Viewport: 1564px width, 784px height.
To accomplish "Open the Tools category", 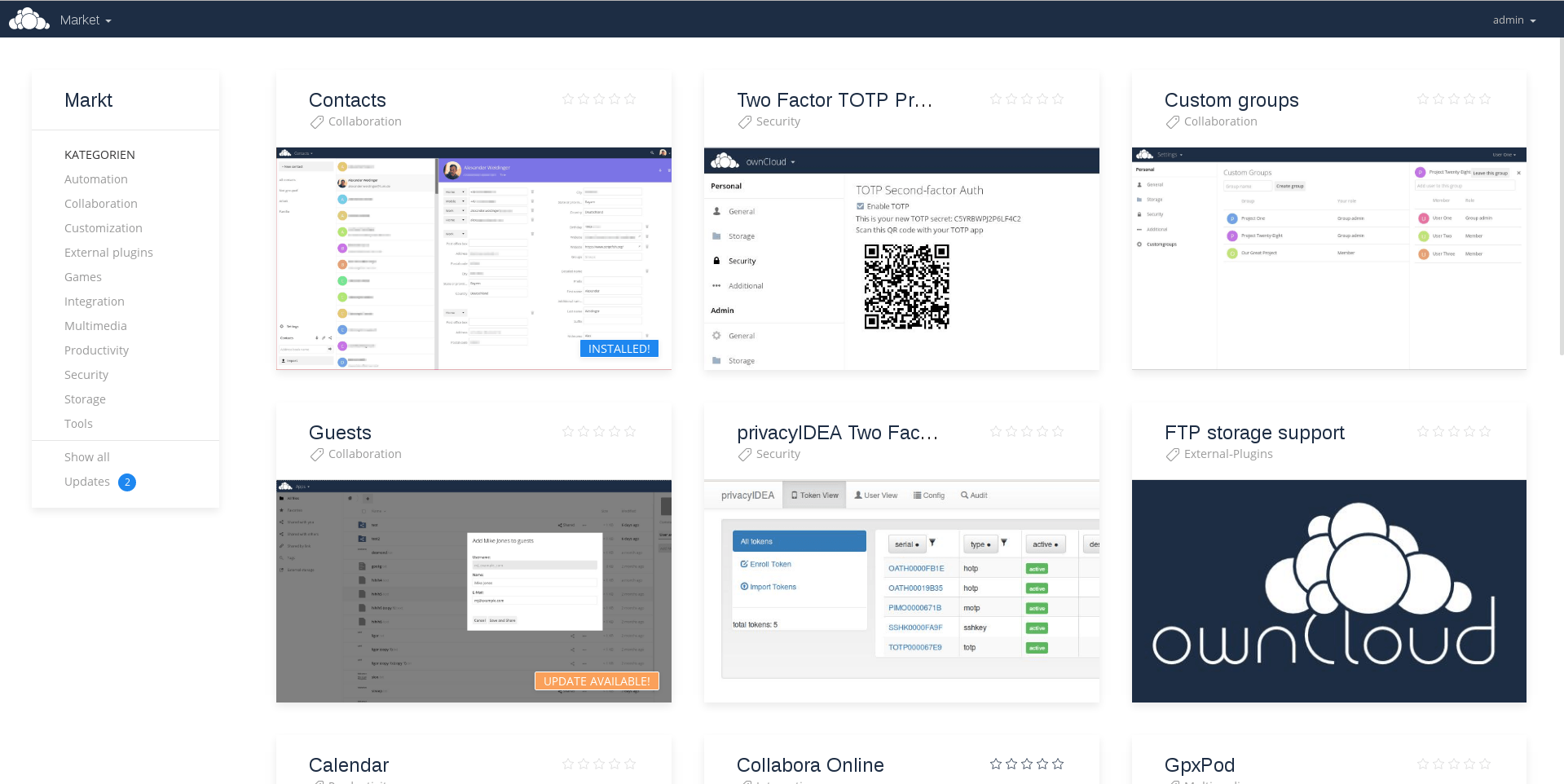I will [78, 424].
